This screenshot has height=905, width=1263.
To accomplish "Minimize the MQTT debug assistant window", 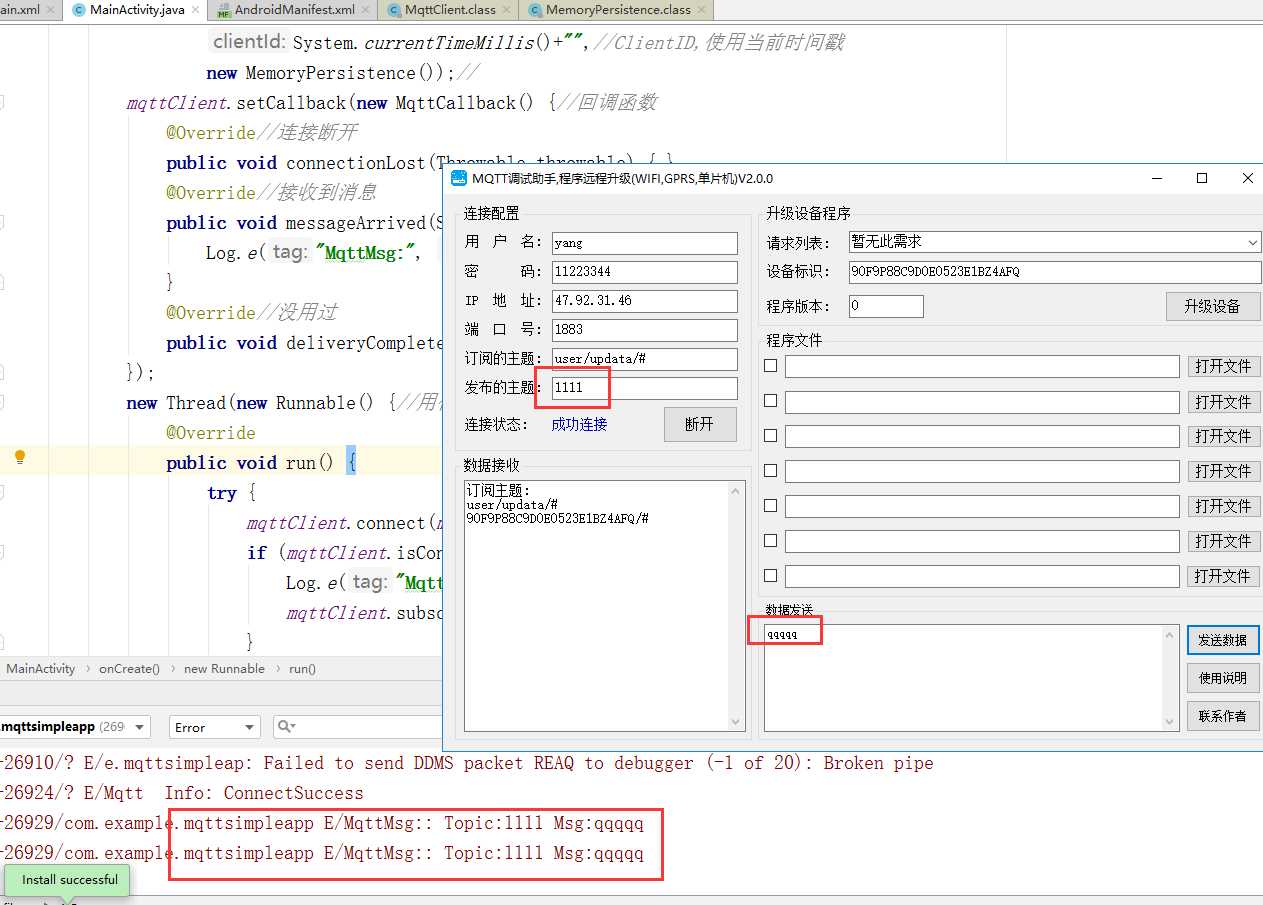I will click(1156, 178).
